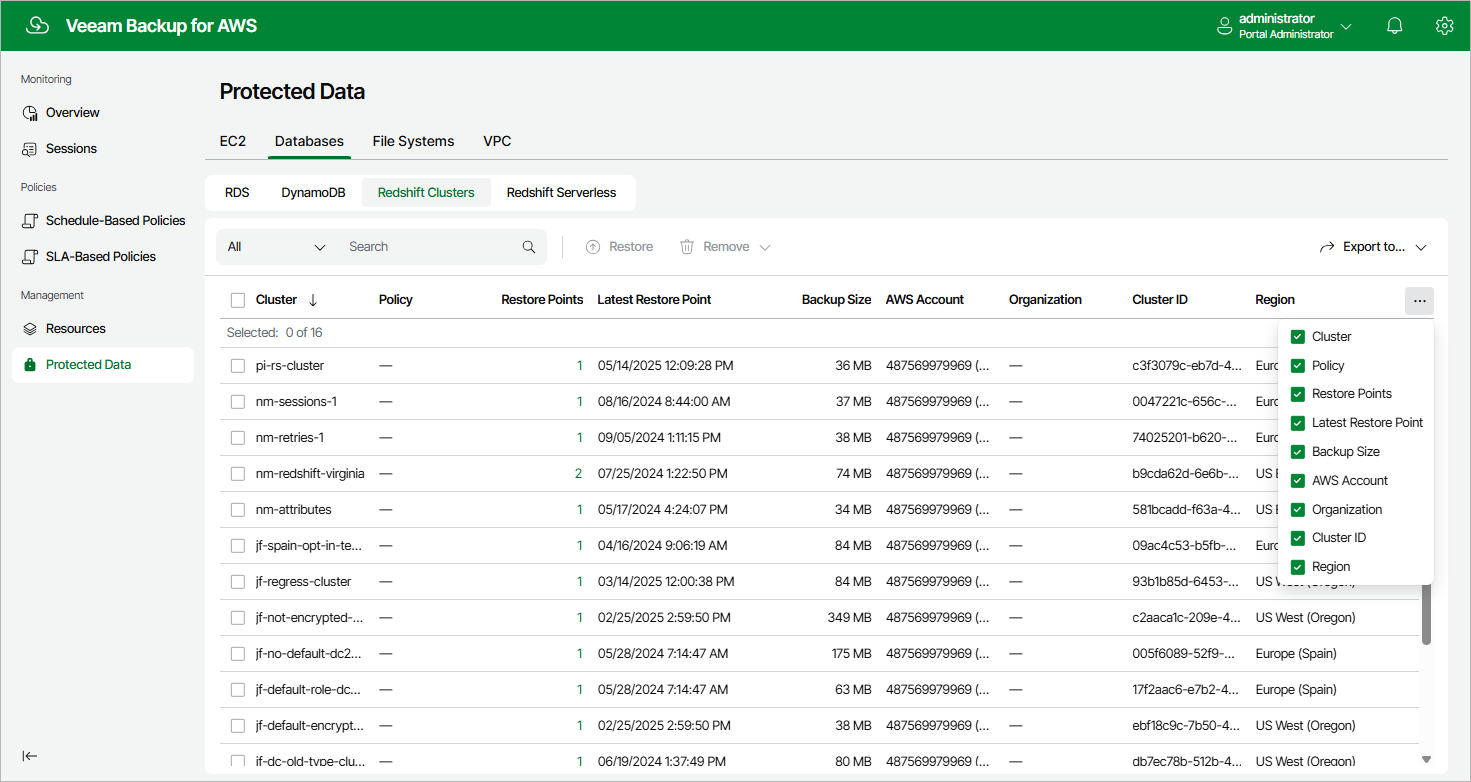
Task: Click the Overview pie chart icon
Action: [x=30, y=113]
